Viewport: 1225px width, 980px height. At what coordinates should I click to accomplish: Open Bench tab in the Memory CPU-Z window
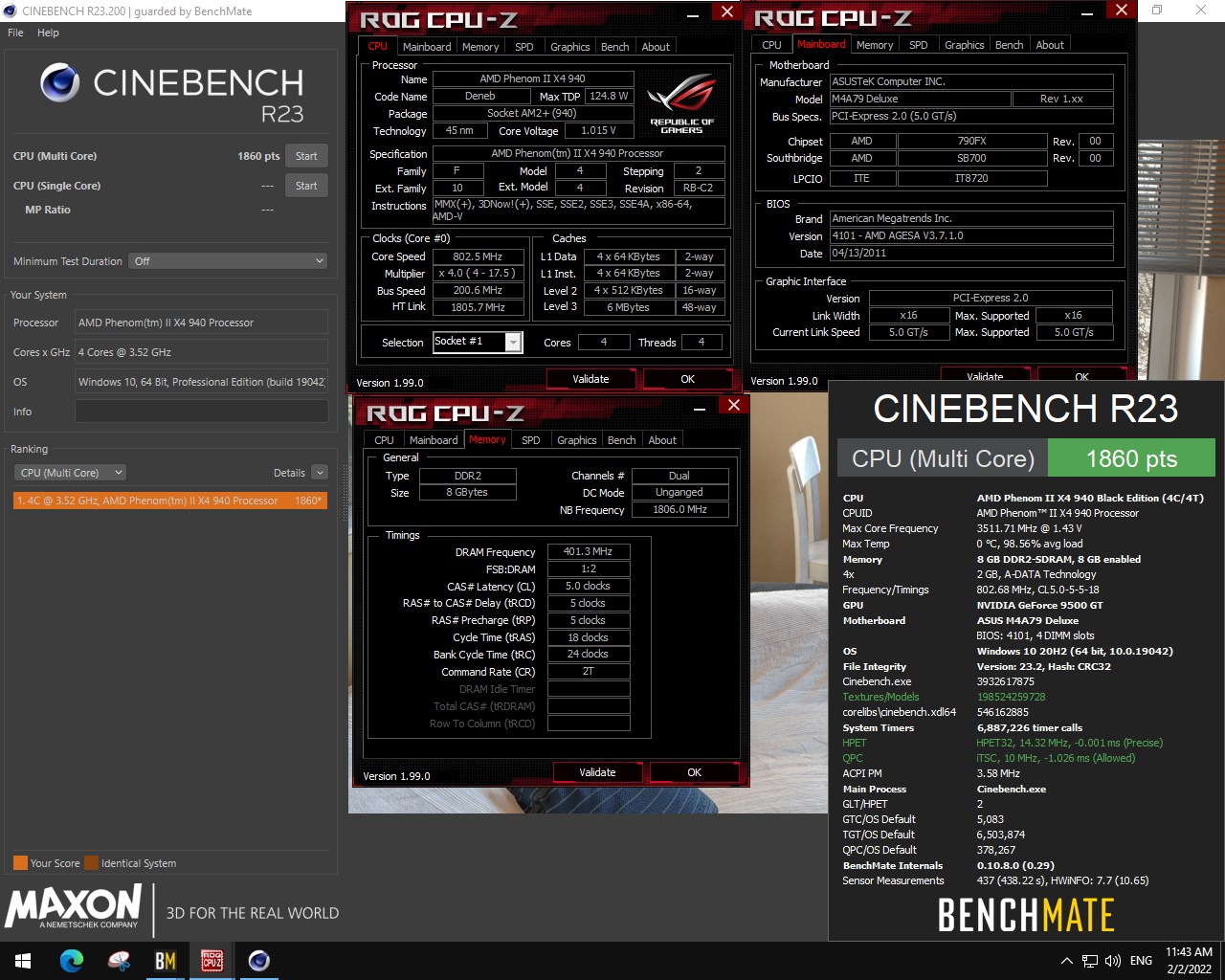click(x=622, y=440)
